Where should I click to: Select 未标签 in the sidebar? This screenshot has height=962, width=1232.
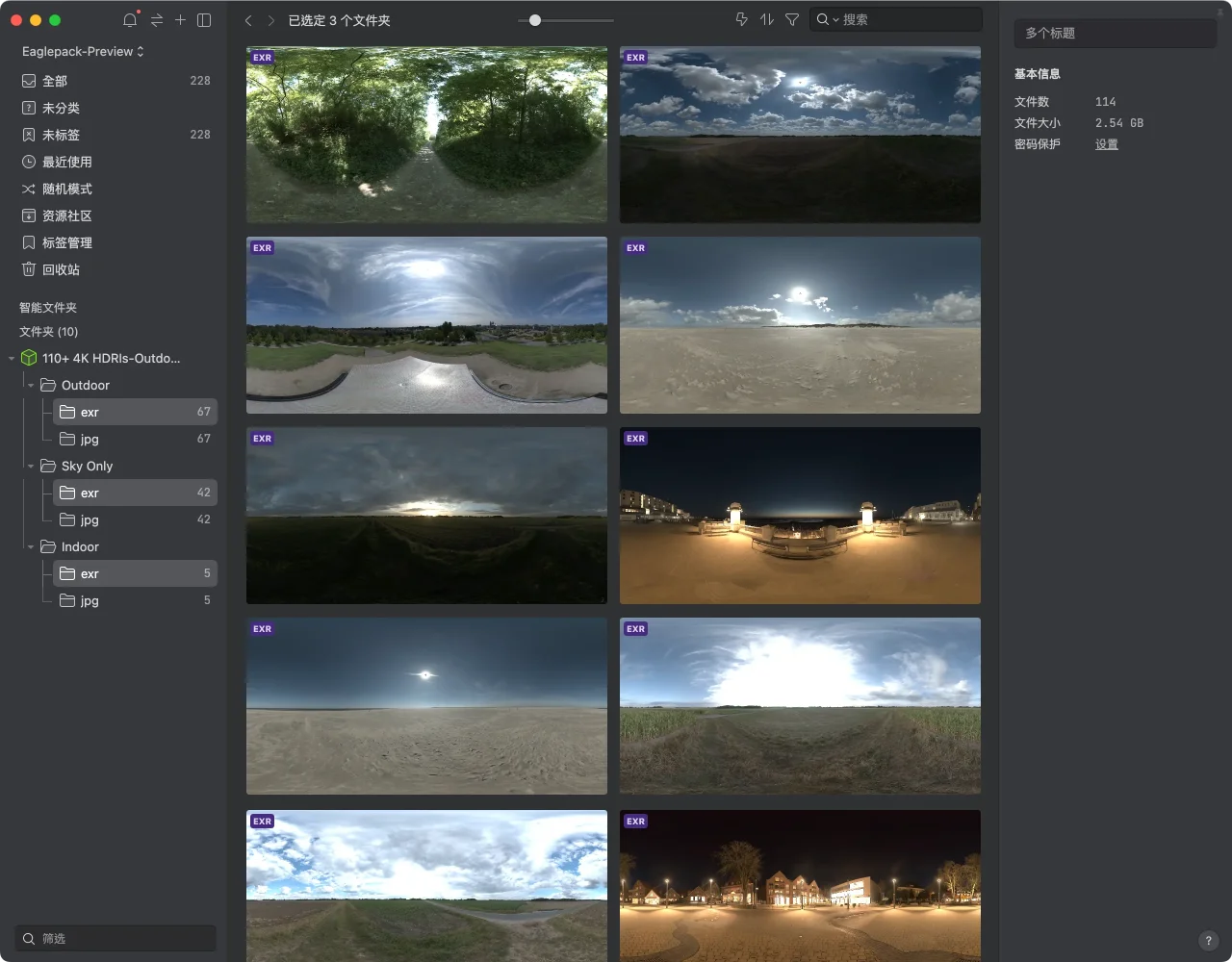point(115,135)
